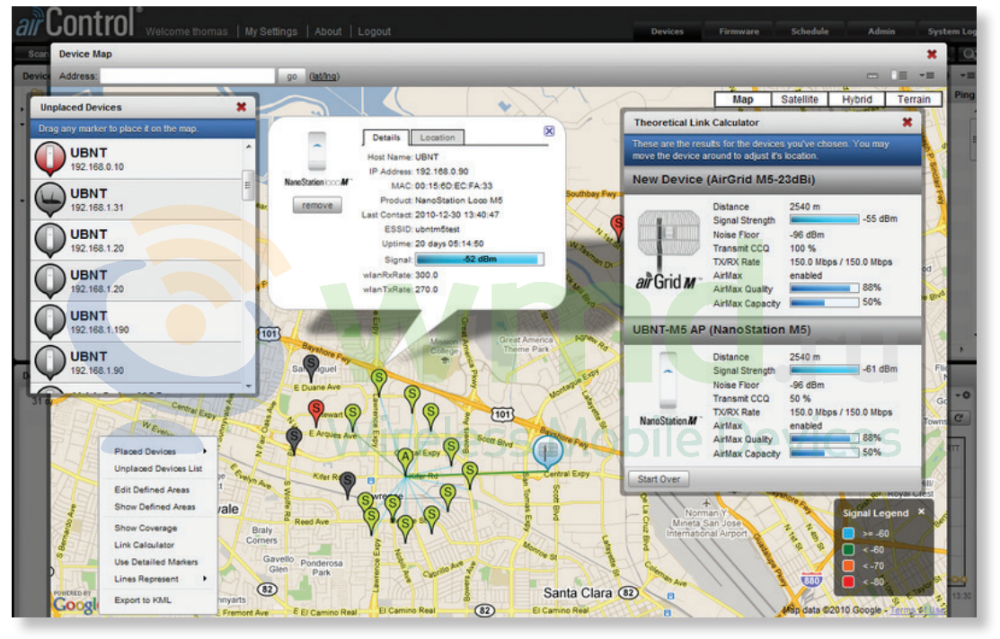
Task: Choose Unplaced Devices List from the context menu
Action: pos(158,469)
